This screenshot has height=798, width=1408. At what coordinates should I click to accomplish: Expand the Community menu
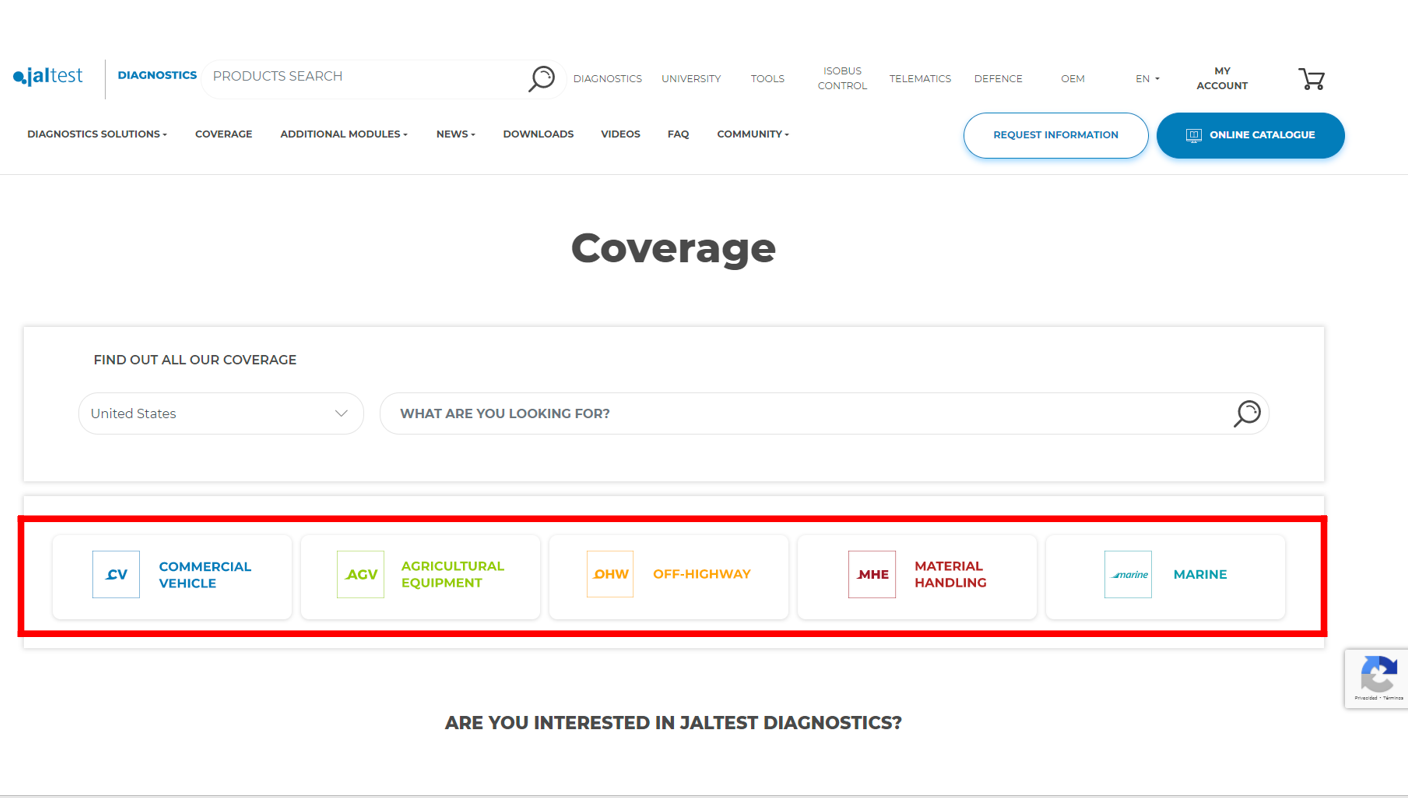point(753,134)
